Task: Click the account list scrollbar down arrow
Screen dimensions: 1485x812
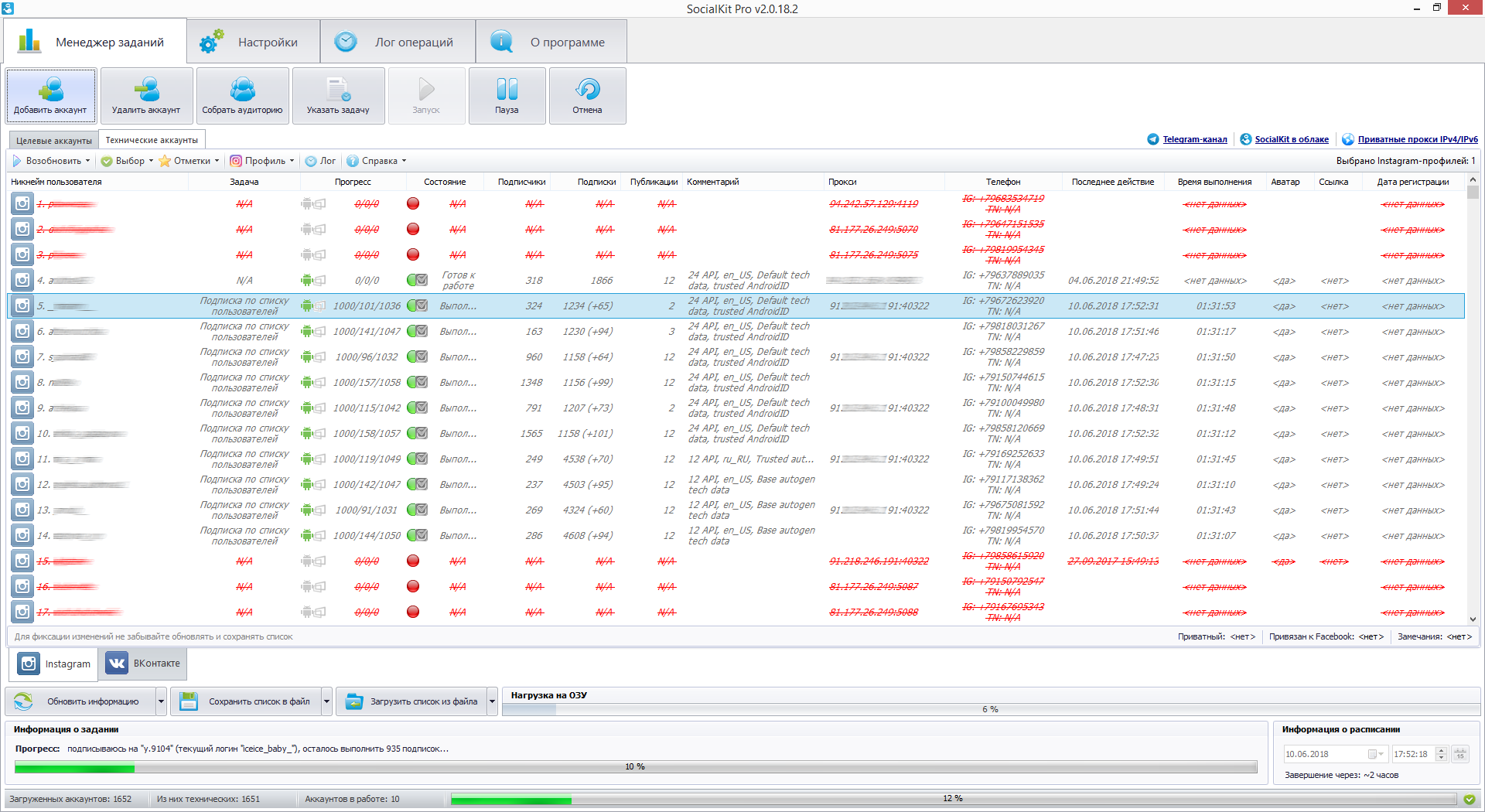Action: [x=1473, y=619]
